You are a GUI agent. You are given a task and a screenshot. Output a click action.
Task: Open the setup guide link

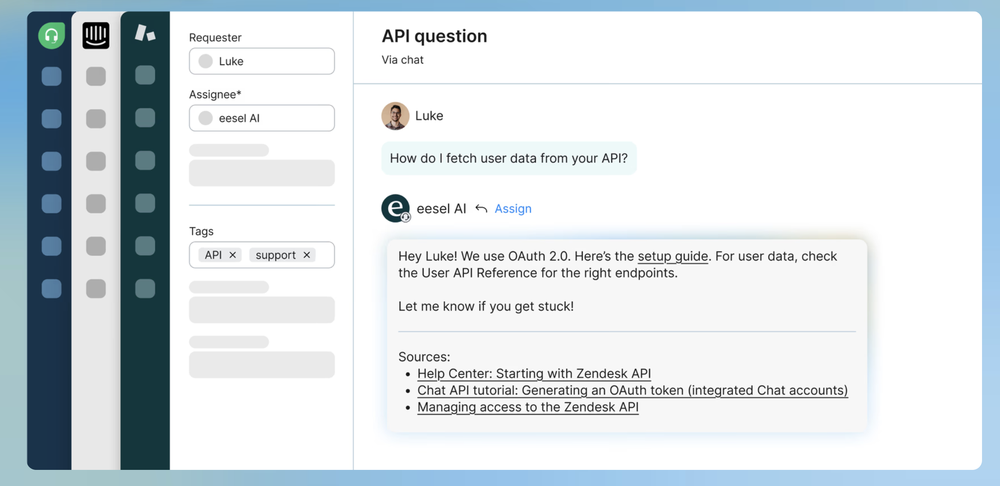(673, 256)
